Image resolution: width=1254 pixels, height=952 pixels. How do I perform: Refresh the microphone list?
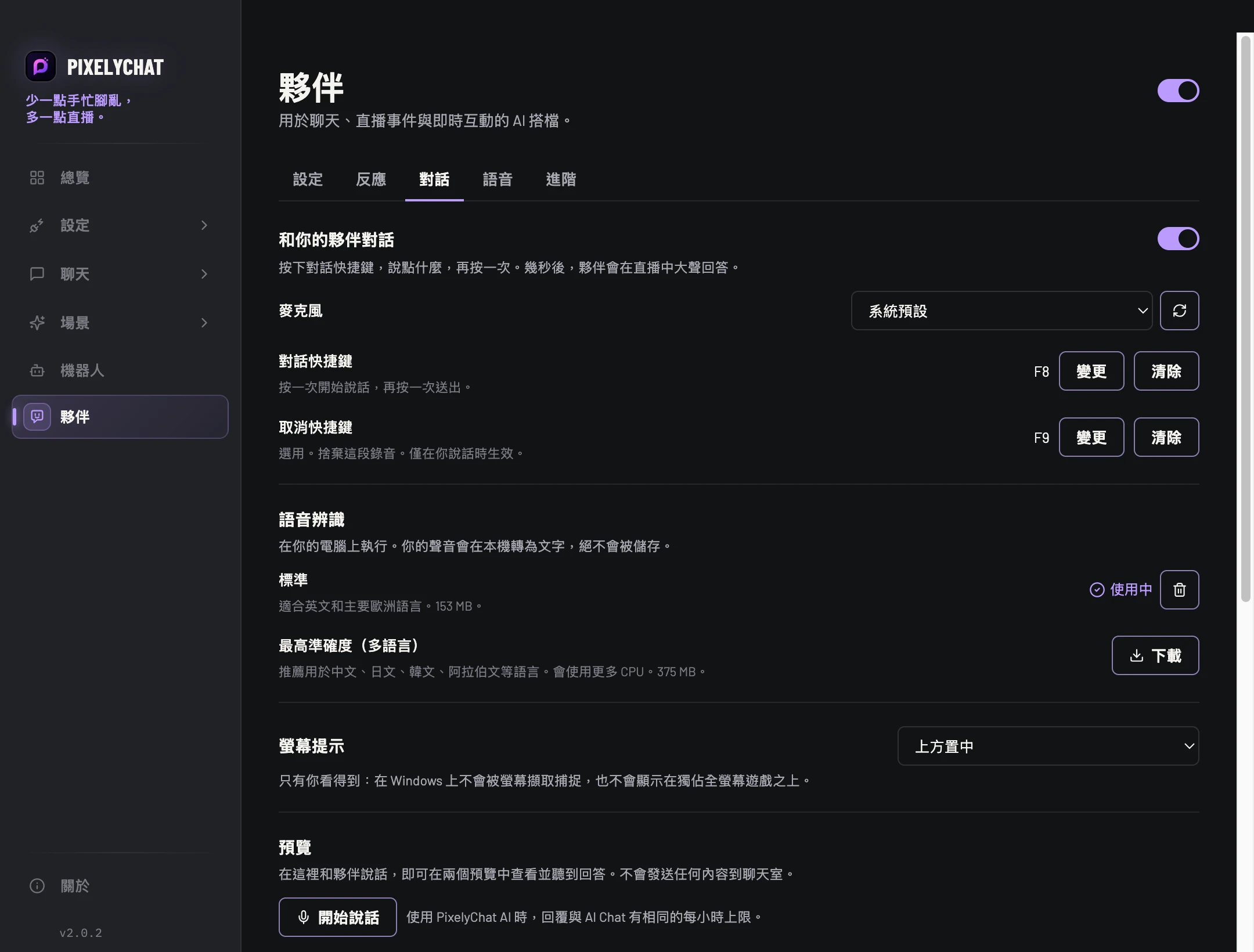click(x=1179, y=311)
